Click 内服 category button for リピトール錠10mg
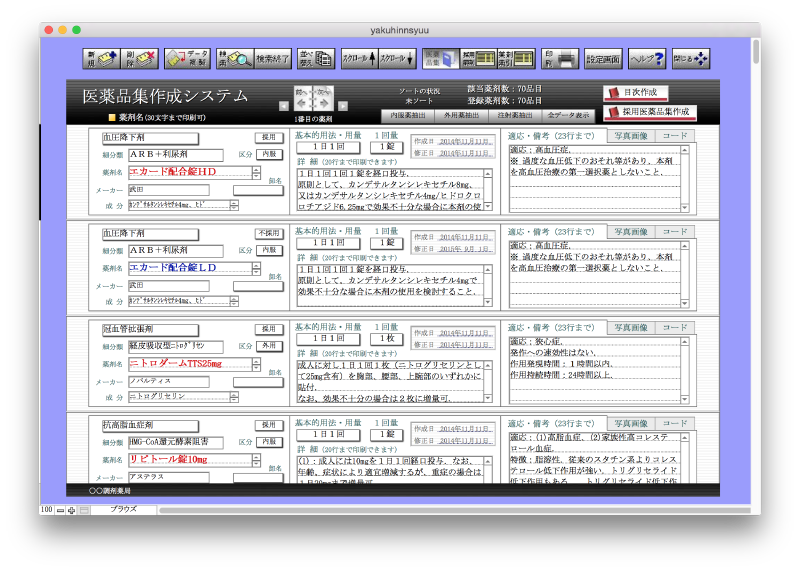Screen dimensions: 800x571 [x=269, y=442]
